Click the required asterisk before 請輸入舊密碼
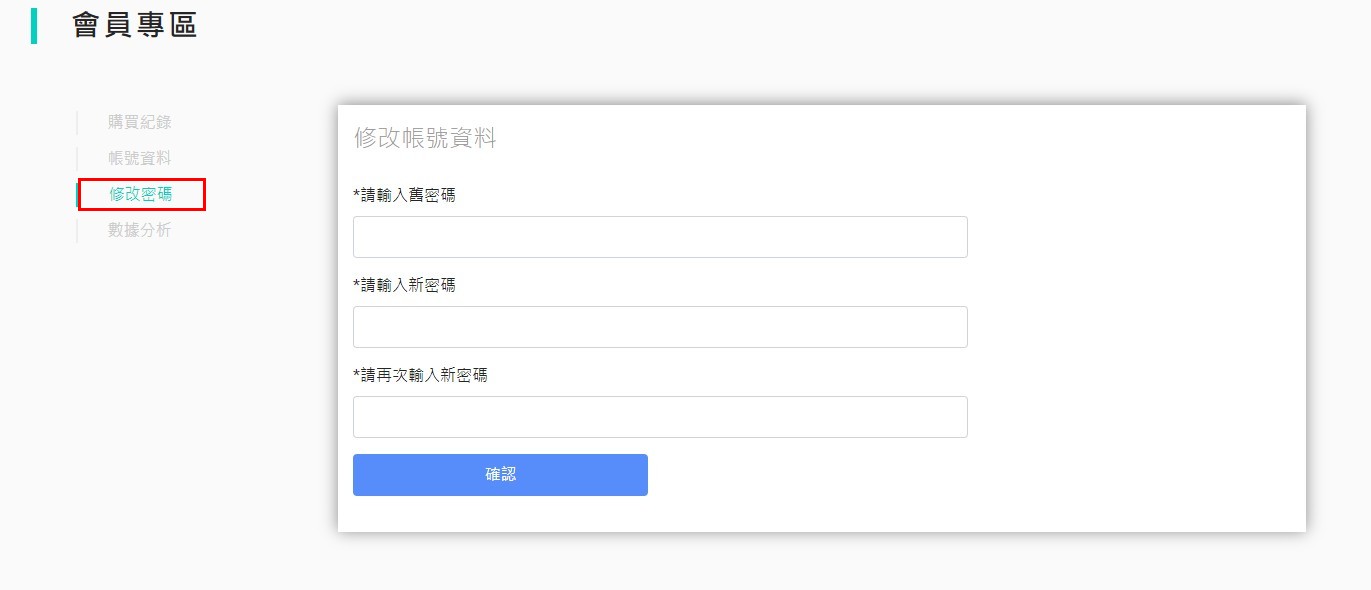1371x590 pixels. tap(356, 194)
